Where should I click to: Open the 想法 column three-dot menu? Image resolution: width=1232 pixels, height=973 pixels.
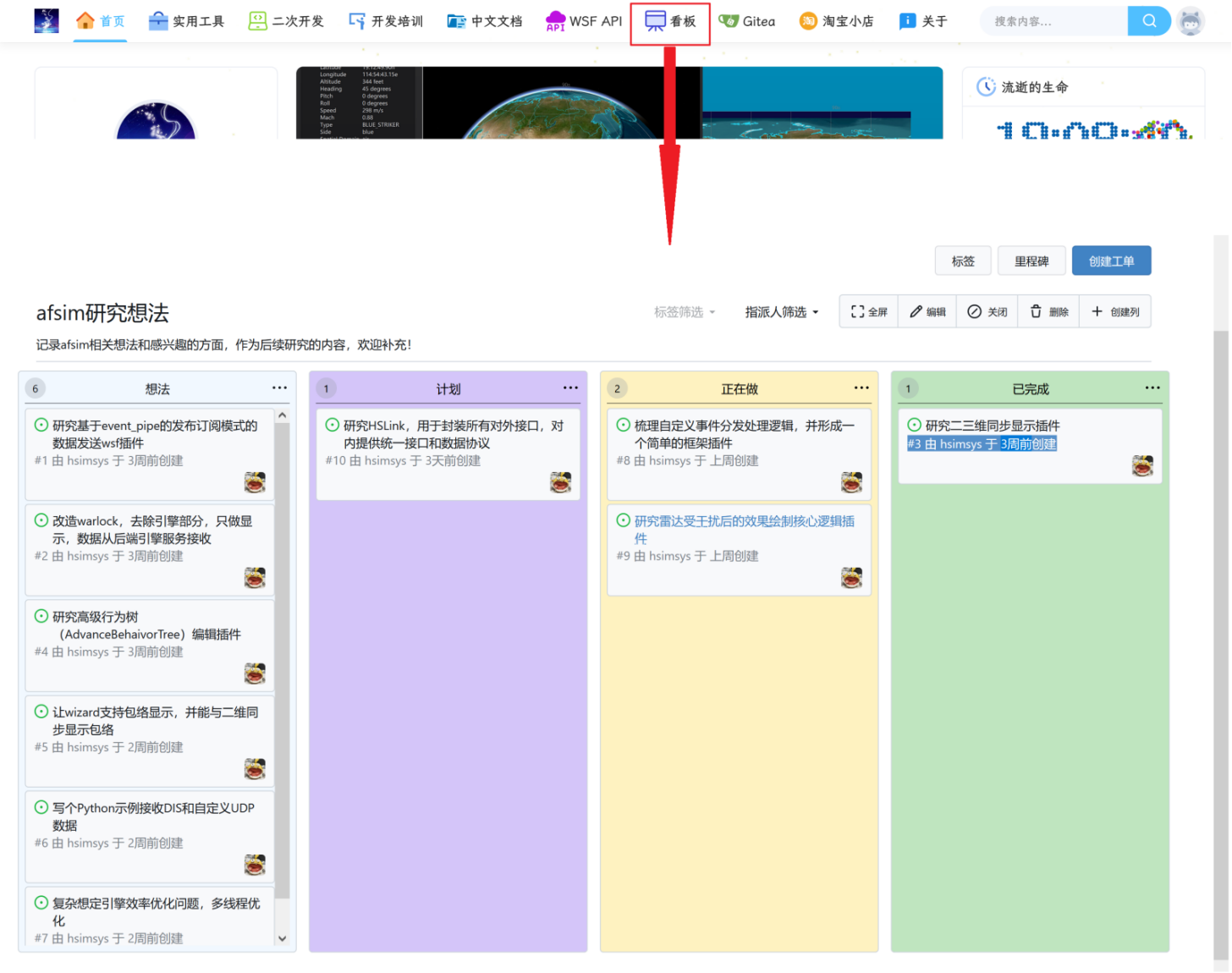click(x=279, y=388)
